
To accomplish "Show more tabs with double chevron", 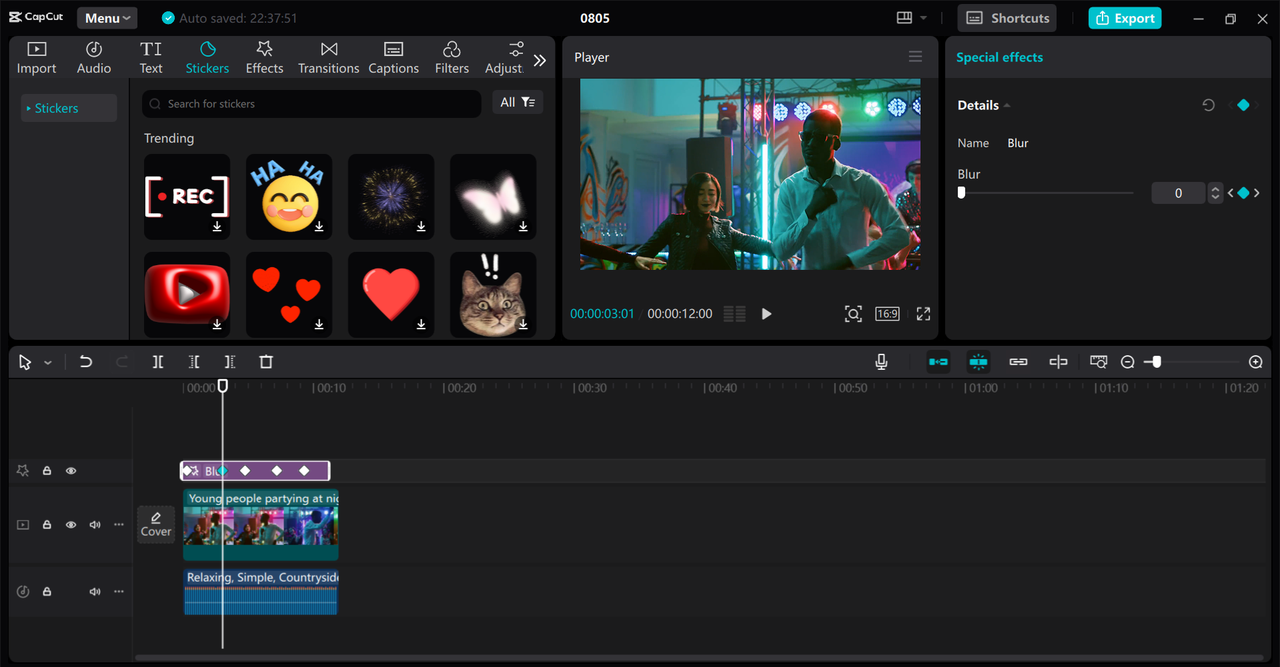I will pyautogui.click(x=540, y=60).
